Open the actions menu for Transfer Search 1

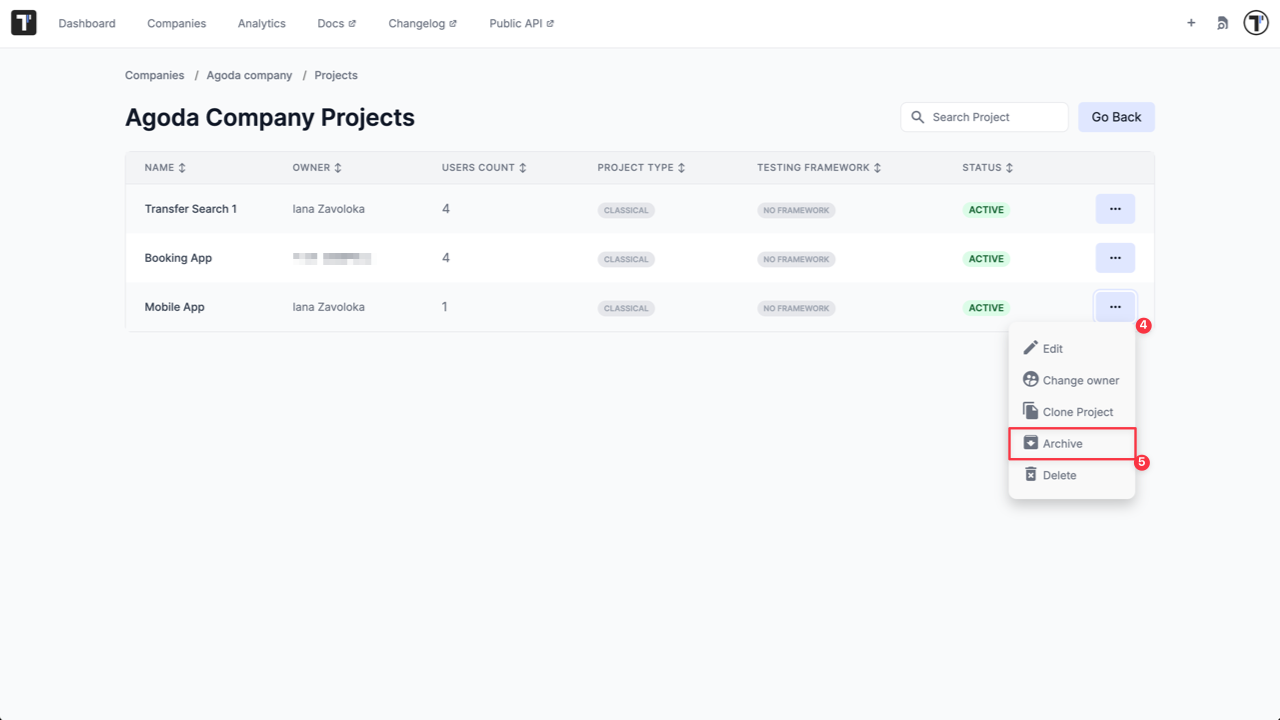pos(1115,208)
